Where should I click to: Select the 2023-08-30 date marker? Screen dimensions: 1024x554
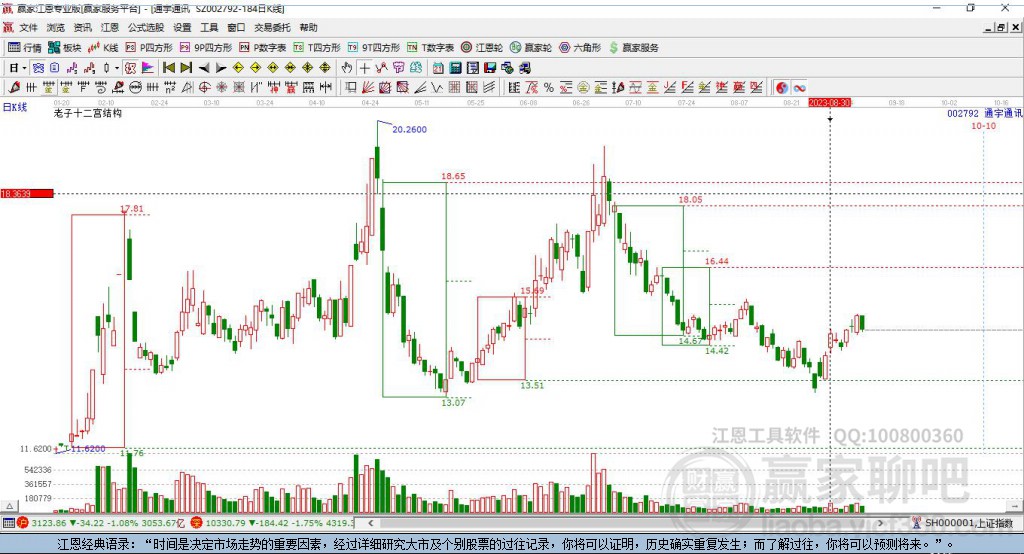click(x=829, y=103)
